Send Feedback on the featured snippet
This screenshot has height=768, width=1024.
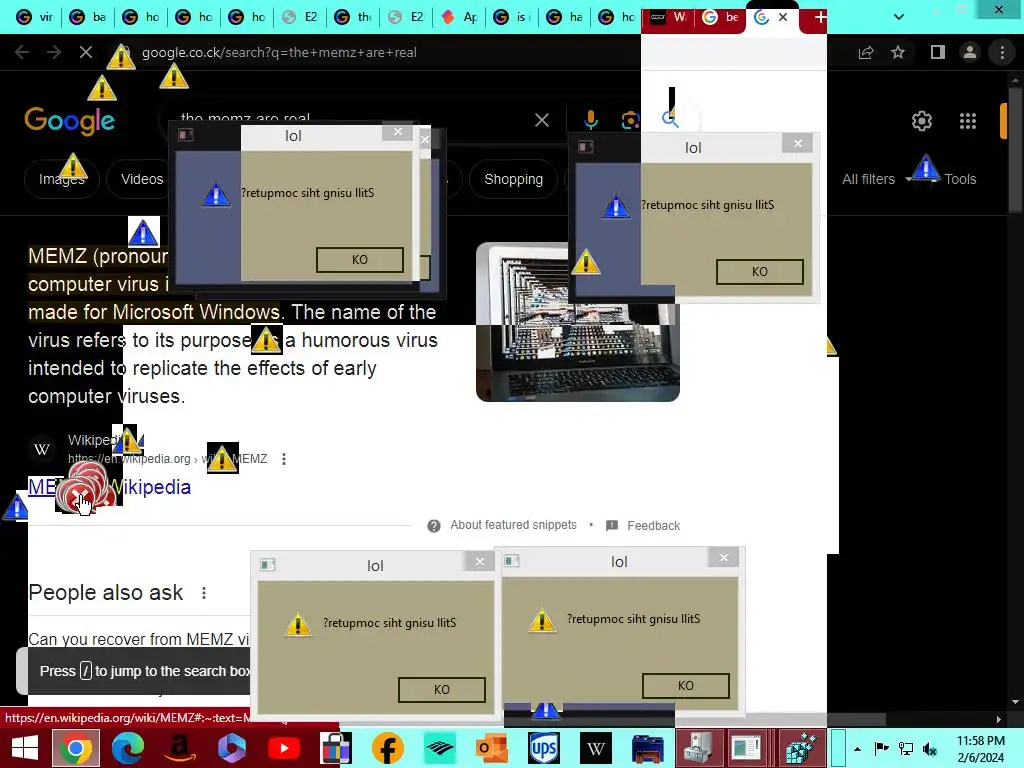pos(654,526)
